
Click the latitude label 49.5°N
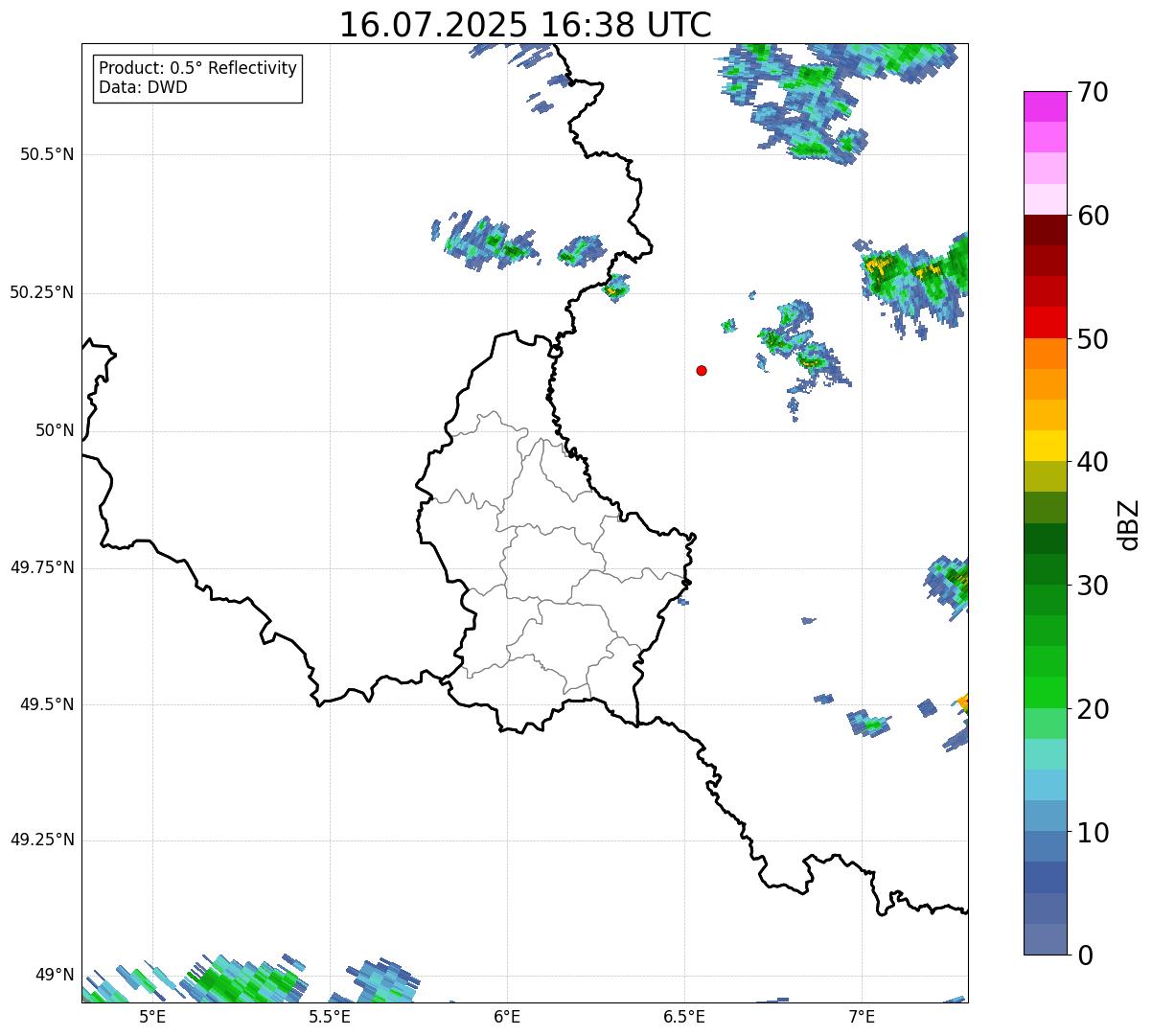click(x=47, y=704)
